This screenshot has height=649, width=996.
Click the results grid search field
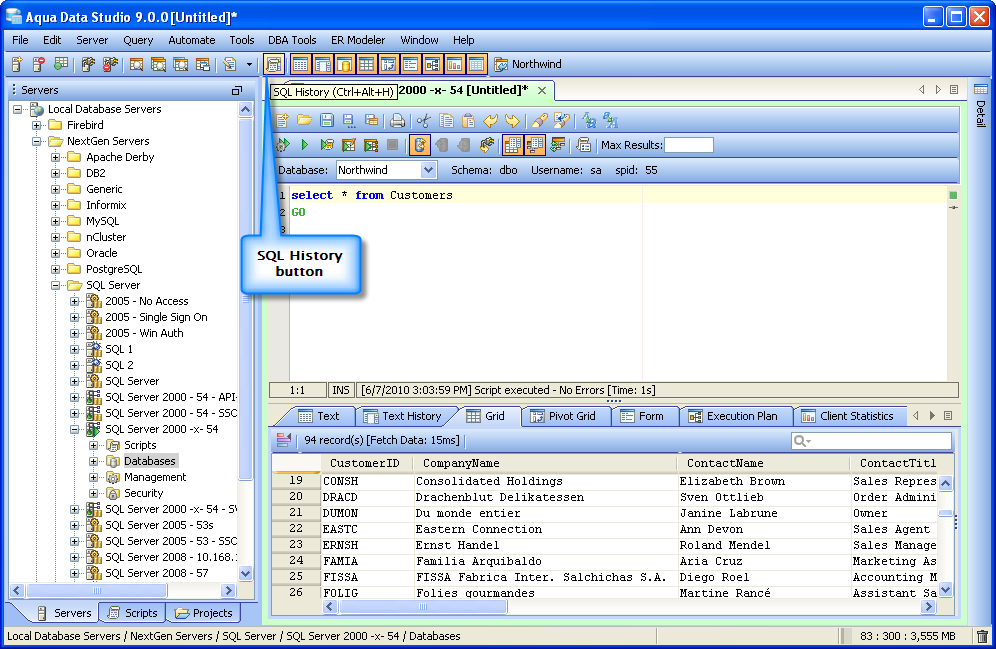click(871, 440)
